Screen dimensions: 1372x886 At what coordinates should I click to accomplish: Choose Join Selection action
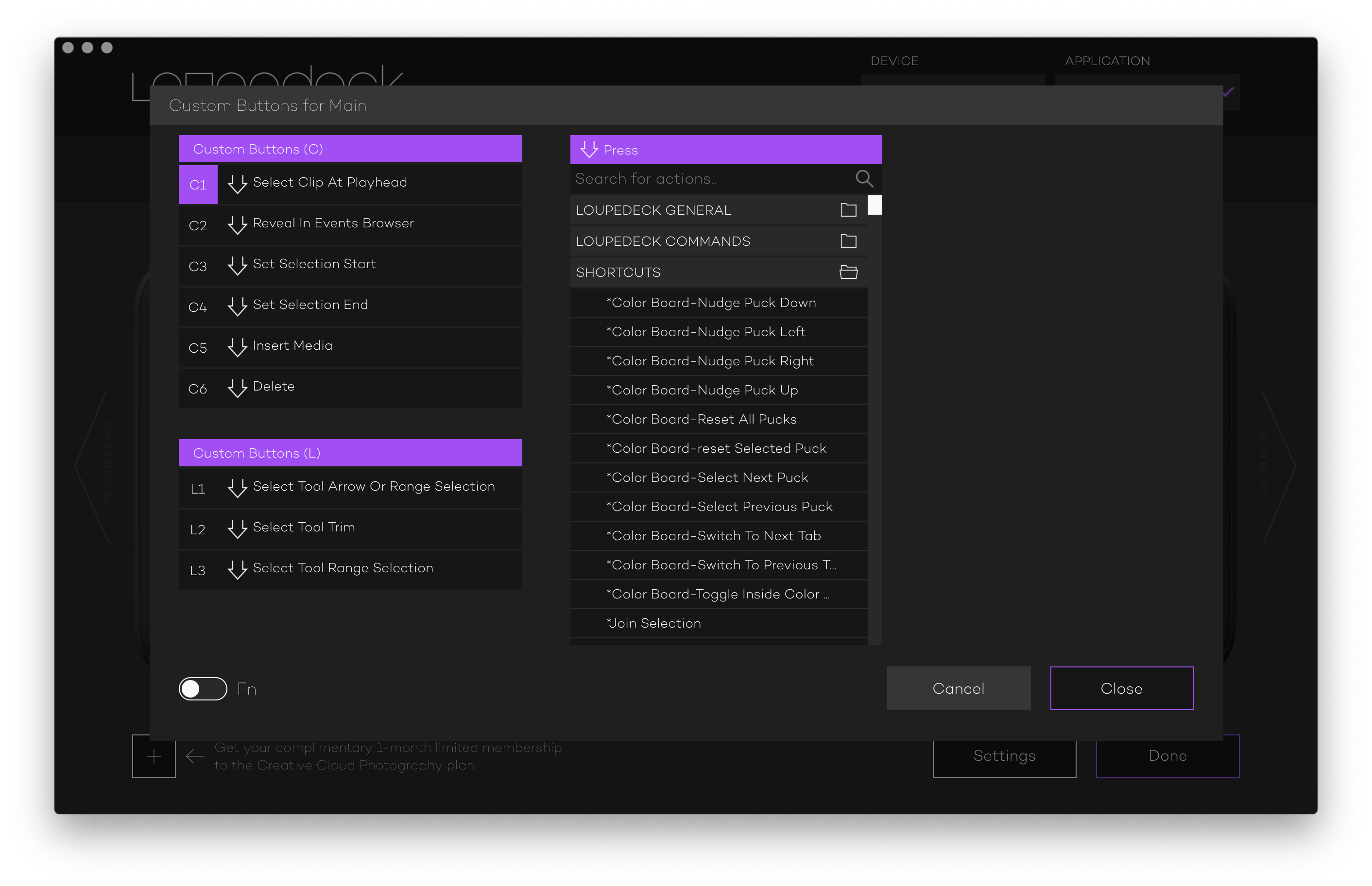[x=654, y=624]
